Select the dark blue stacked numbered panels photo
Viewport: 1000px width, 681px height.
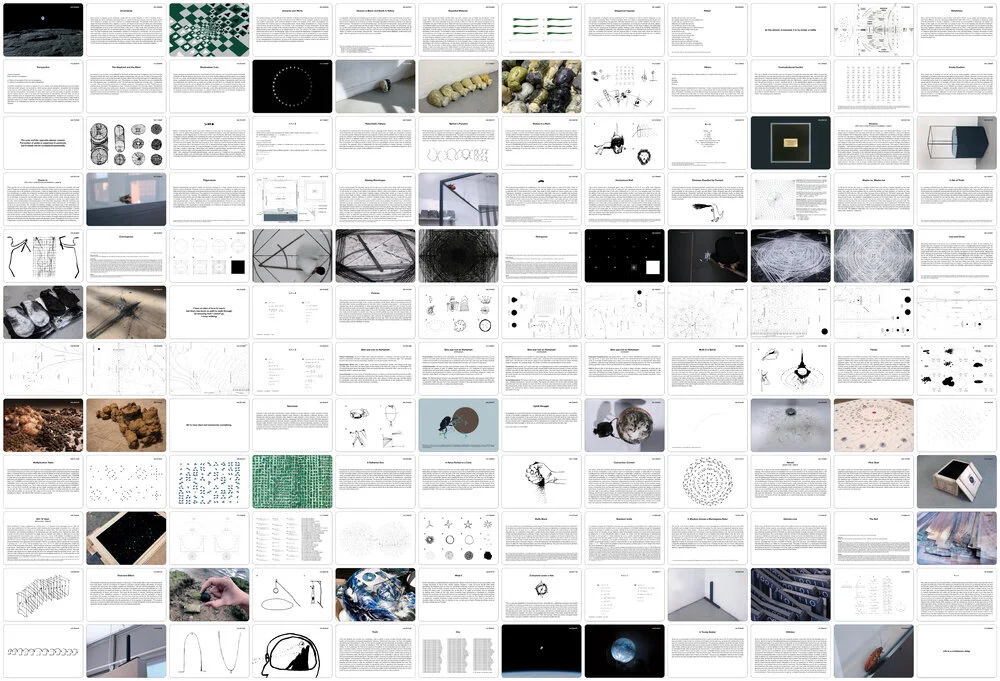[x=791, y=595]
